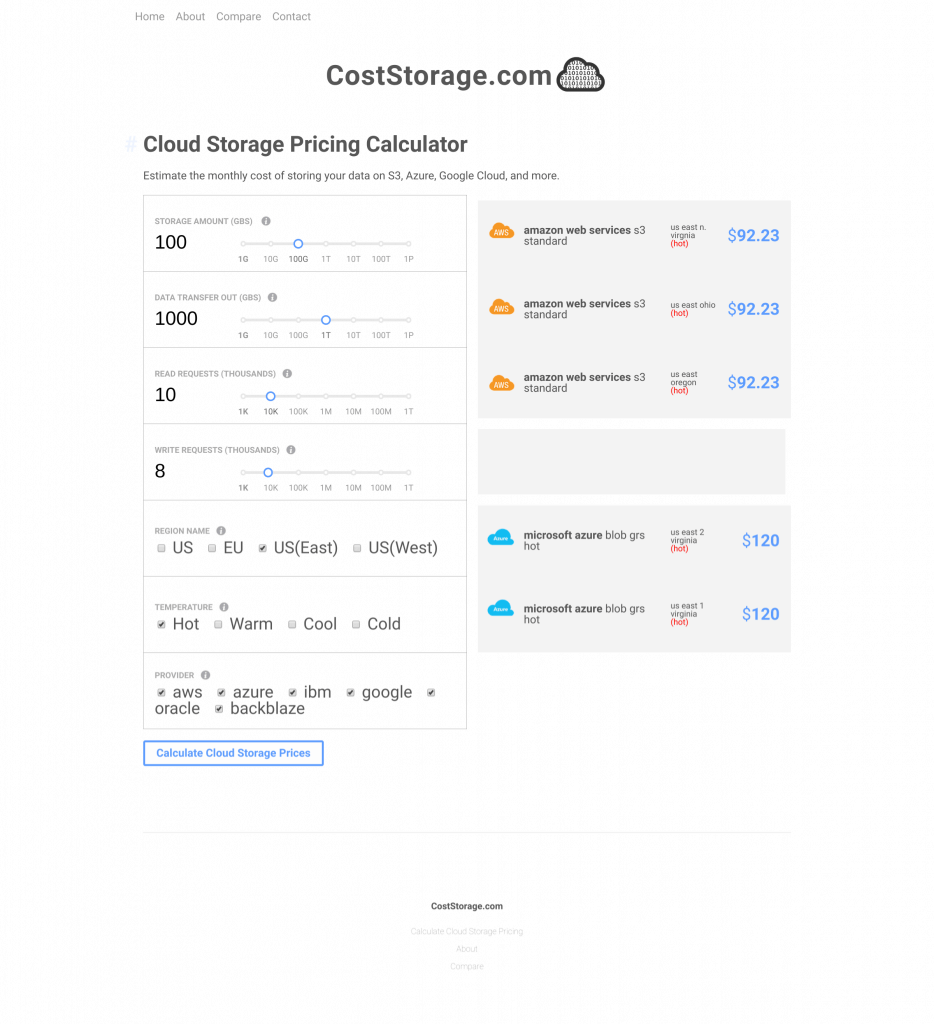Click the "Estimate the monthly cost" description text

(351, 176)
